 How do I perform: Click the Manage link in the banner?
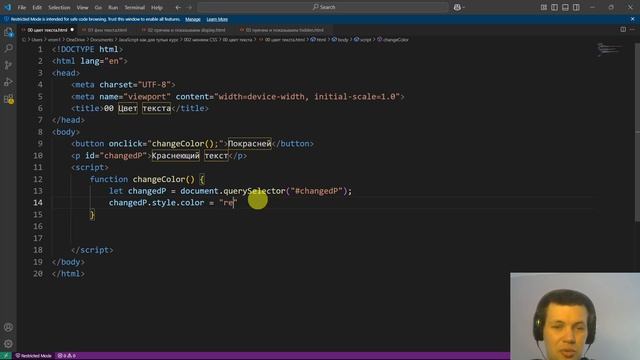point(193,19)
